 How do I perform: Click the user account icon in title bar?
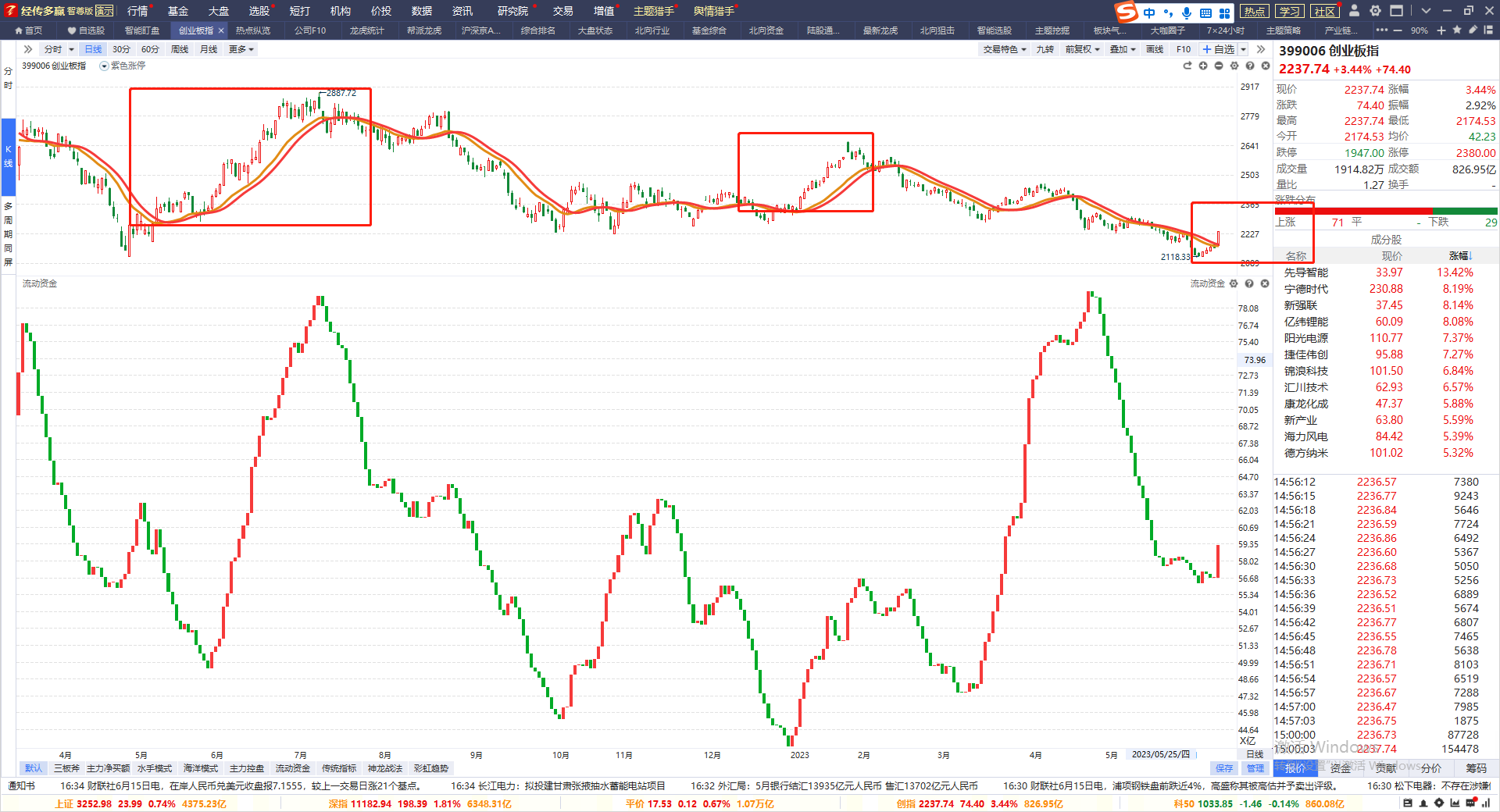point(1354,11)
